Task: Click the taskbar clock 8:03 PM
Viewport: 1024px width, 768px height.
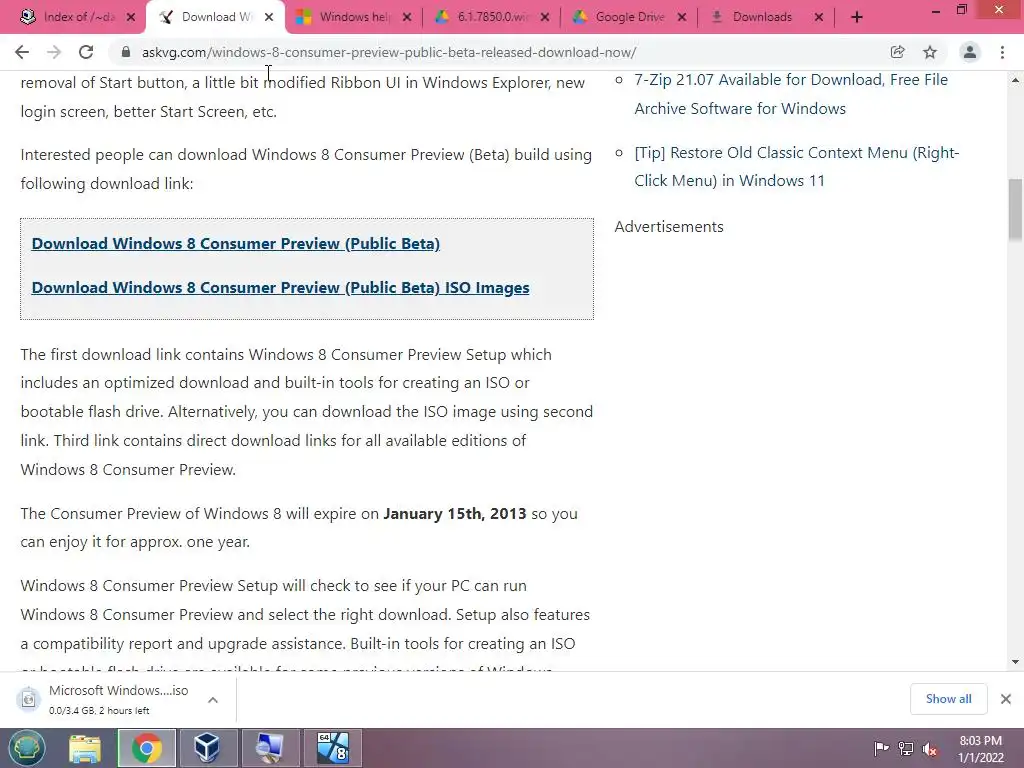Action: [980, 749]
